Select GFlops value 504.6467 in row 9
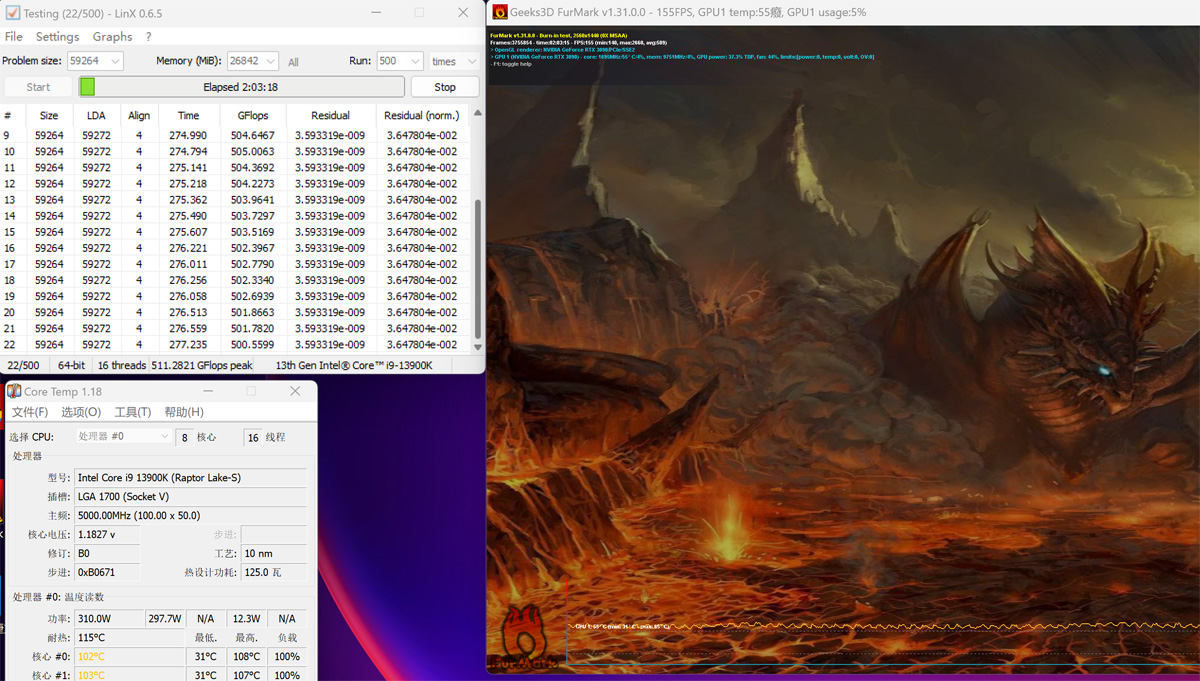The image size is (1200, 681). (x=252, y=135)
